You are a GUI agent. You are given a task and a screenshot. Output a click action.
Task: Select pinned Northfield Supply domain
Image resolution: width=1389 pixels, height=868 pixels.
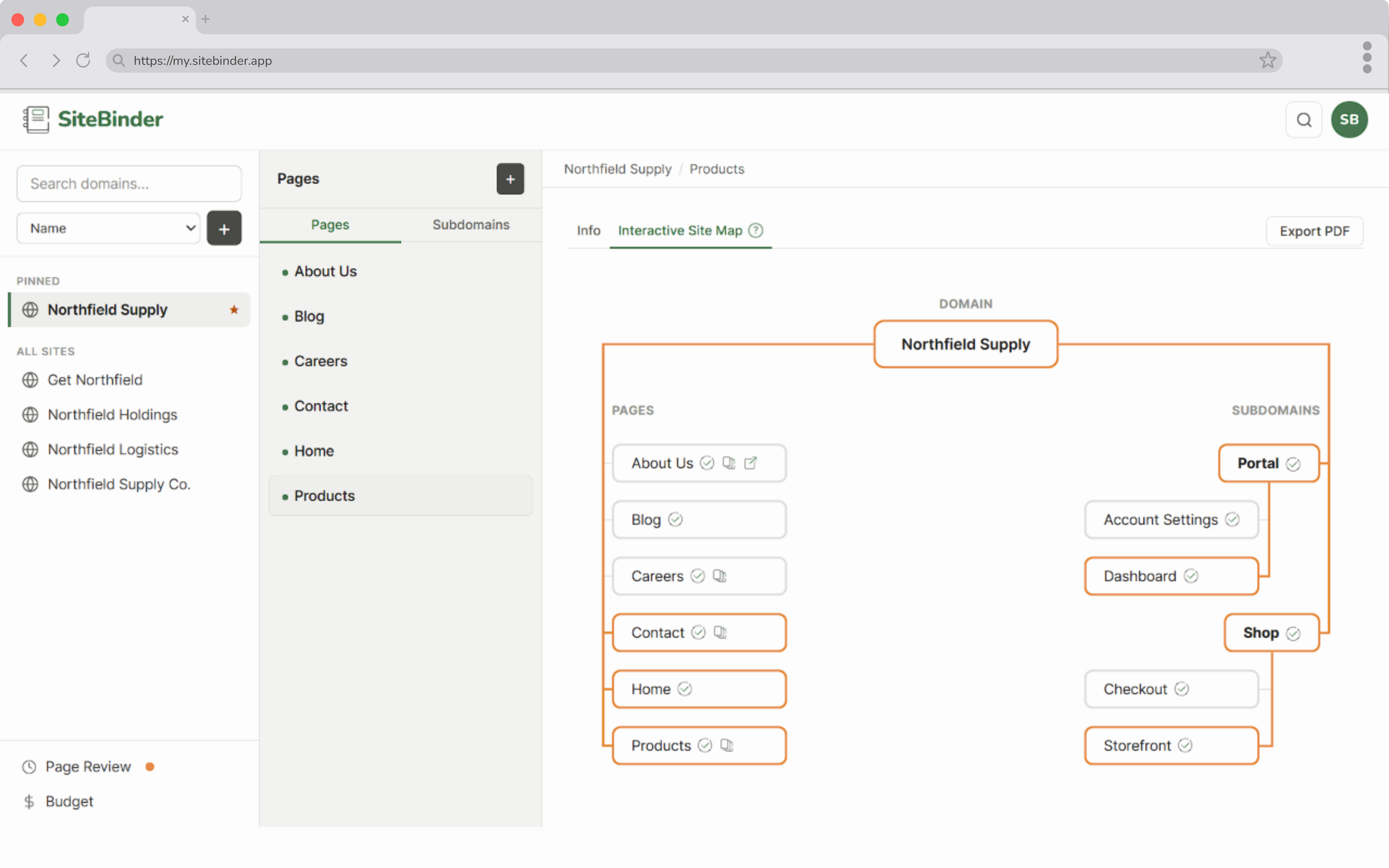129,310
